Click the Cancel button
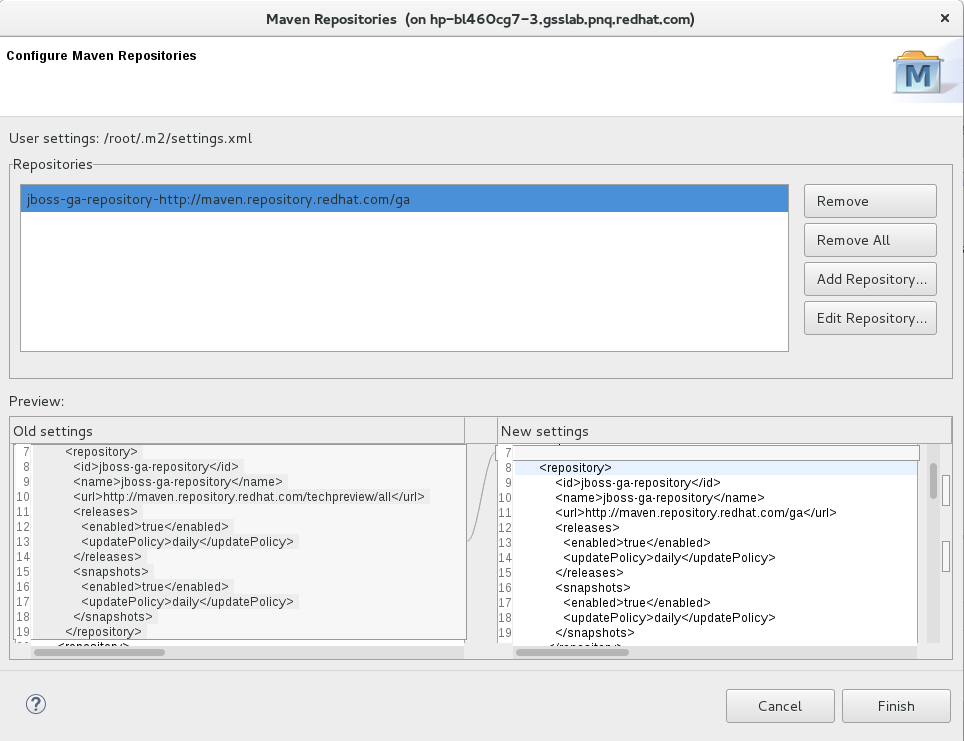Screen dimensions: 964x741 point(780,706)
